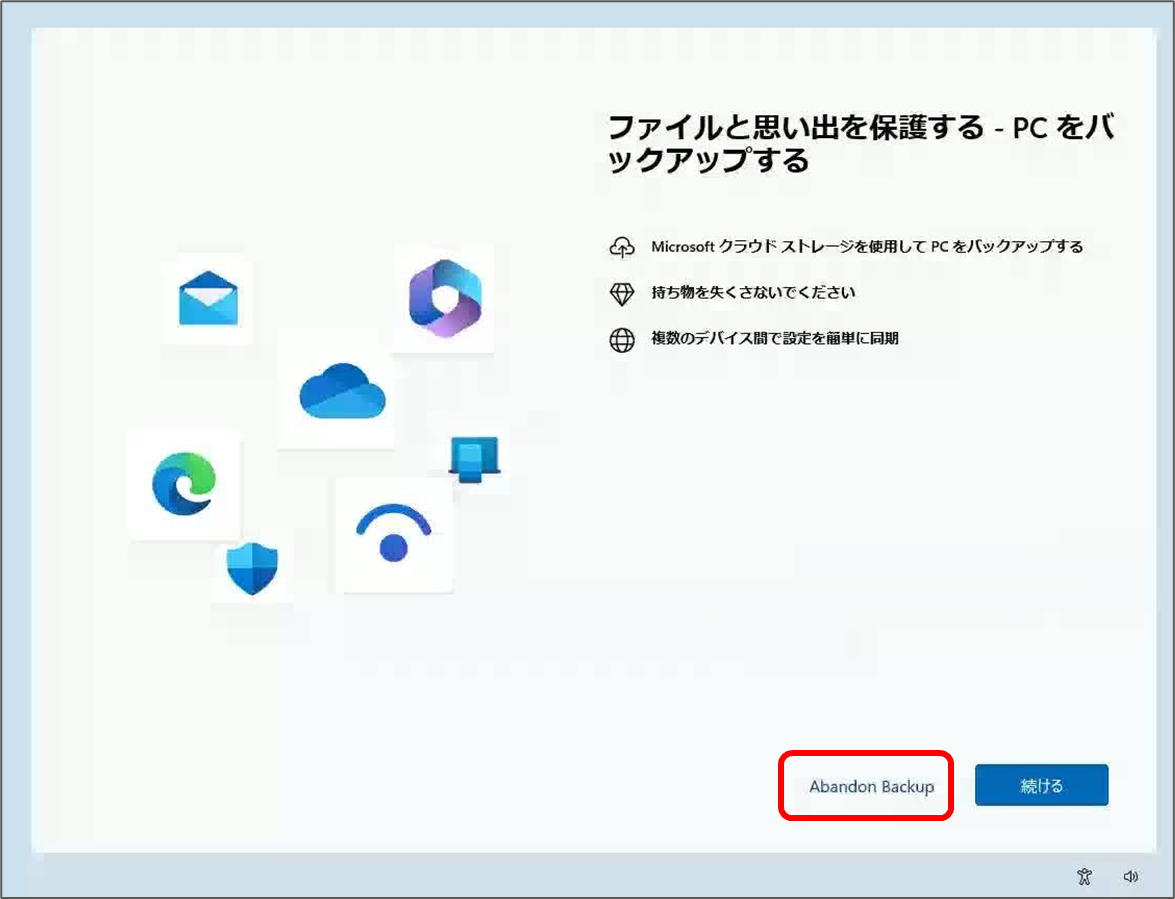Click text 複数のデバイス間で設定を簡単に同期

point(774,338)
